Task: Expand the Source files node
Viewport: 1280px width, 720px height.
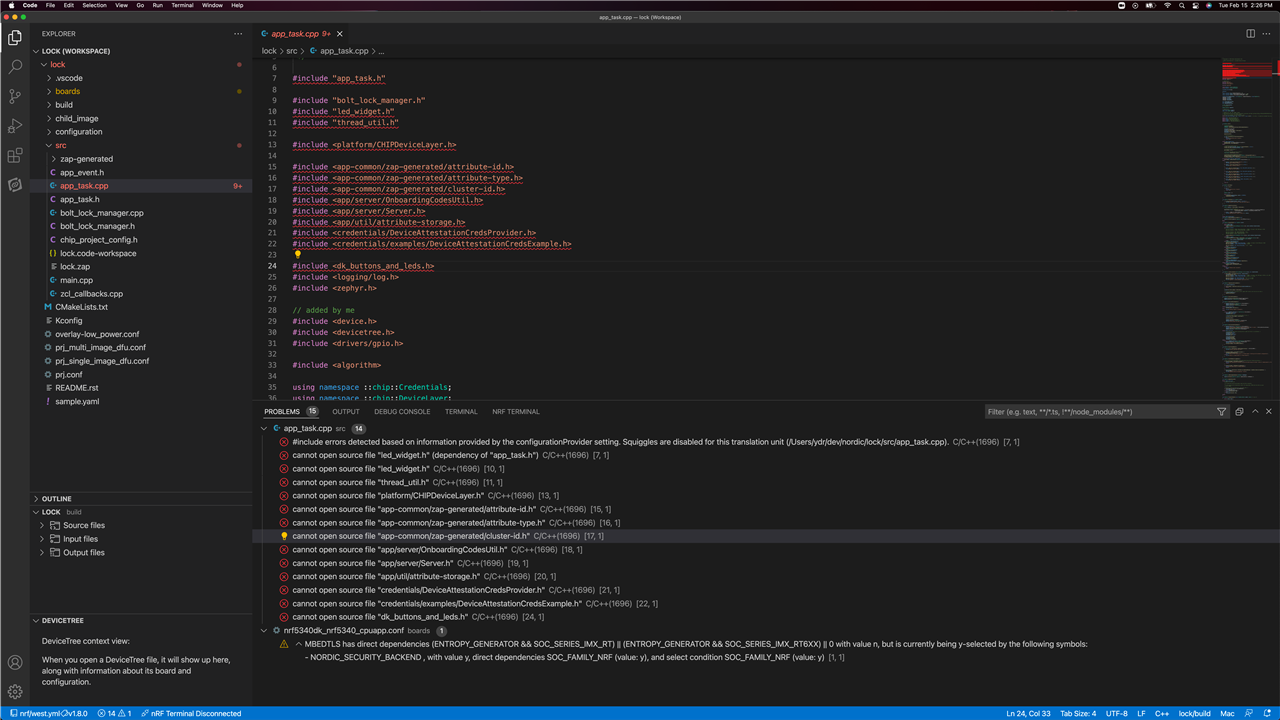Action: point(83,525)
